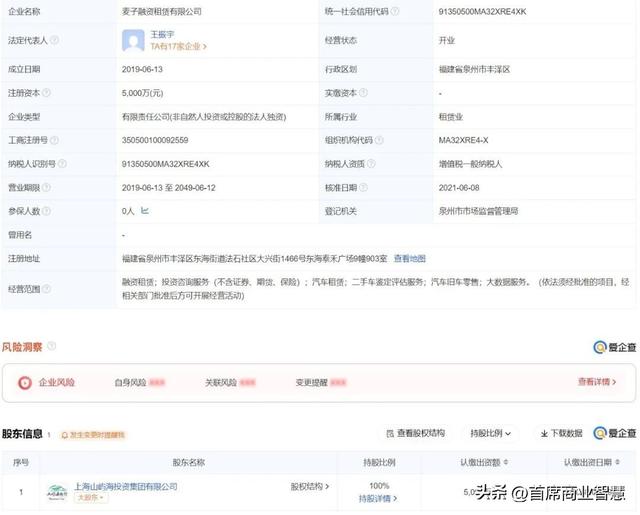The height and width of the screenshot is (515, 640).
Task: Click the legal representative avatar icon
Action: pos(133,40)
